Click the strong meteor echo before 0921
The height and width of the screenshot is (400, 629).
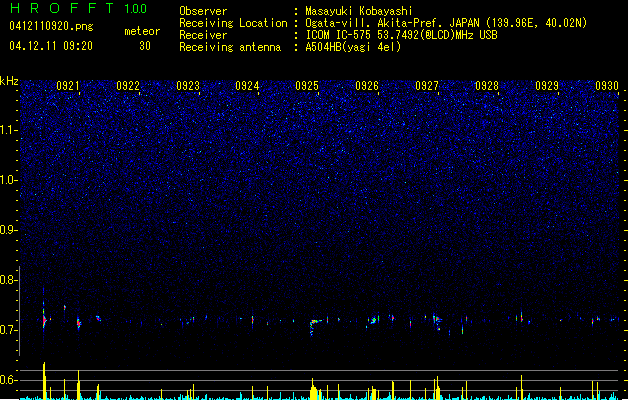44,319
